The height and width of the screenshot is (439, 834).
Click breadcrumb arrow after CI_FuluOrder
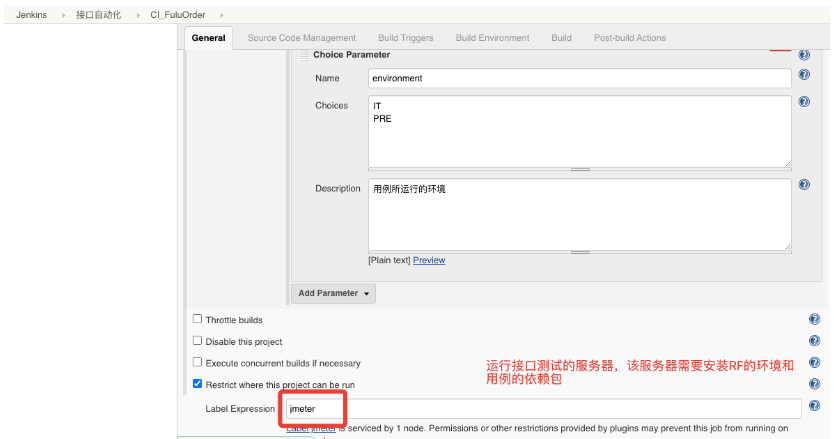221,15
